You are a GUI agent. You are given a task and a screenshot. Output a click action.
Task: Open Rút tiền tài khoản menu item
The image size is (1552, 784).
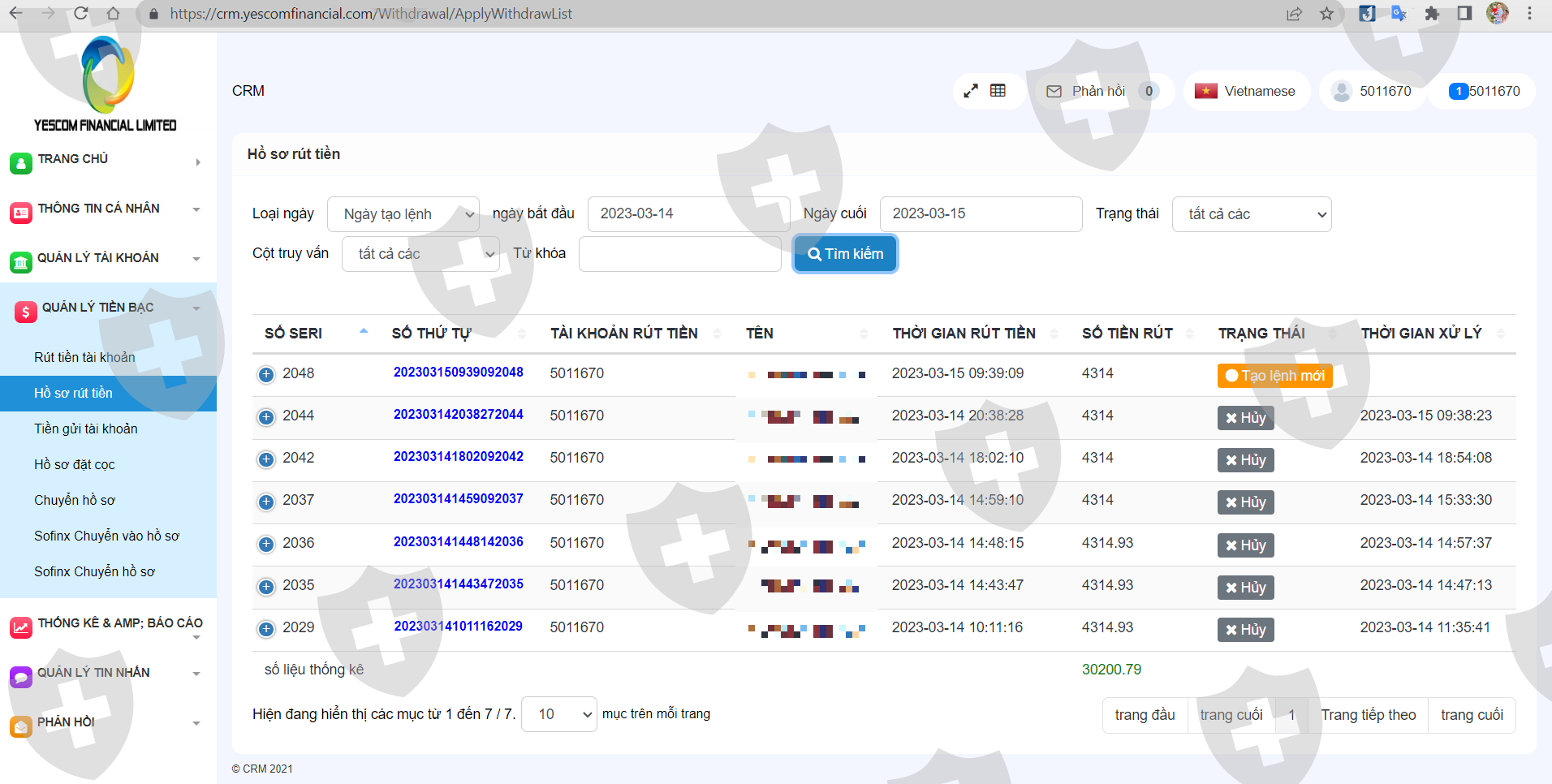click(84, 357)
